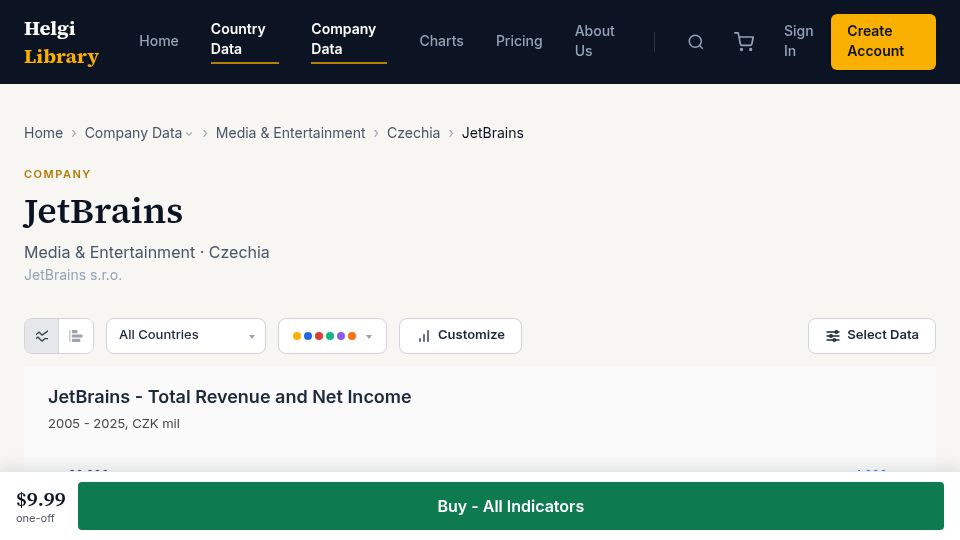Image resolution: width=960 pixels, height=540 pixels.
Task: Open About Us page
Action: tap(594, 41)
